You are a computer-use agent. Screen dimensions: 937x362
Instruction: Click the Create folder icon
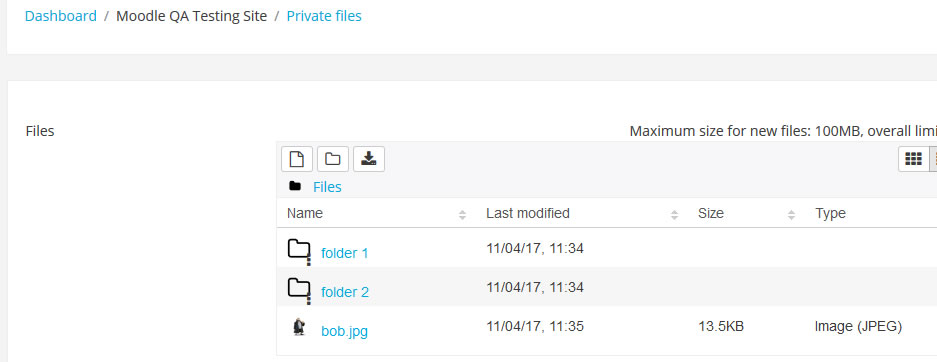coord(333,159)
